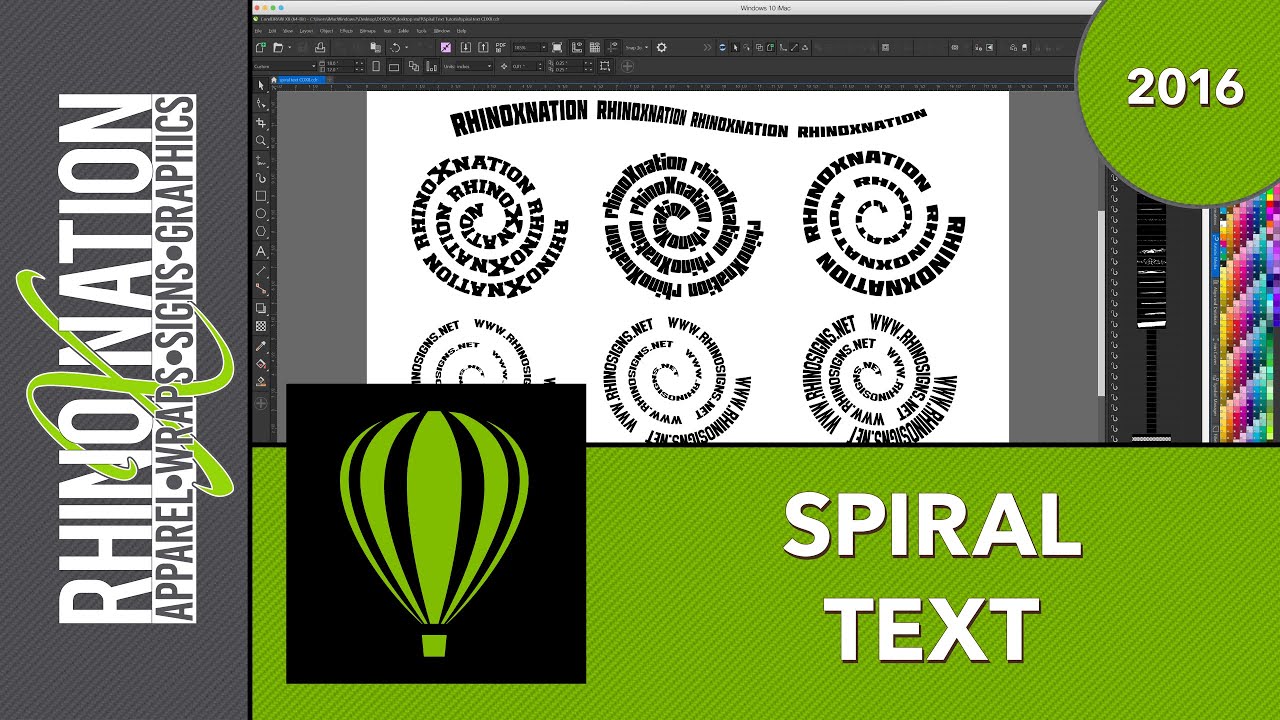Toggle treat-as-filled button on property bar
This screenshot has width=1280, height=720.
point(604,66)
